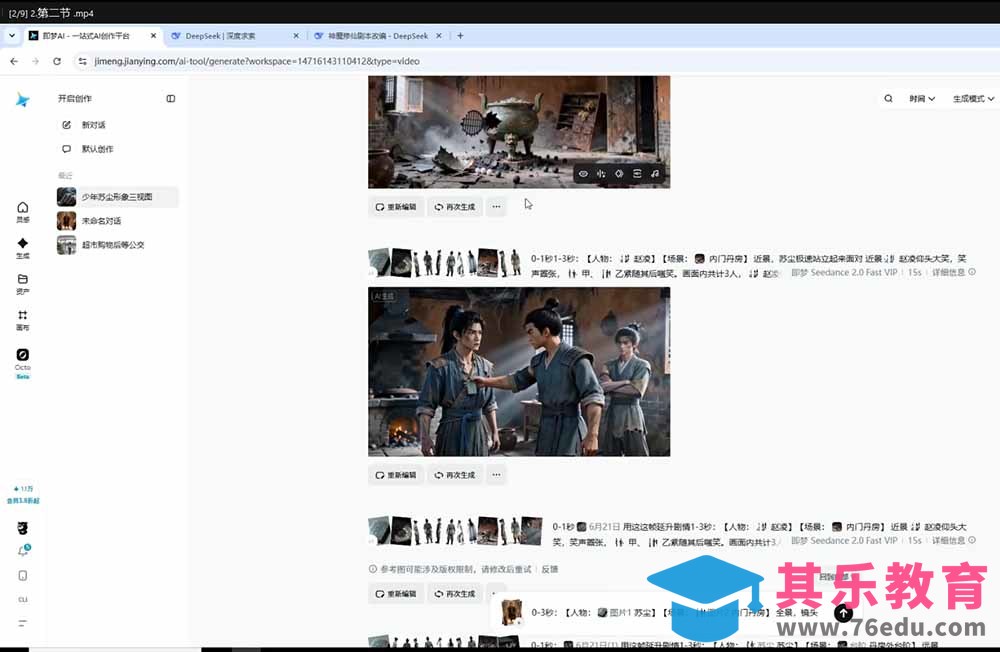Image resolution: width=1000 pixels, height=652 pixels.
Task: Click the black up-arrow send button
Action: click(843, 613)
